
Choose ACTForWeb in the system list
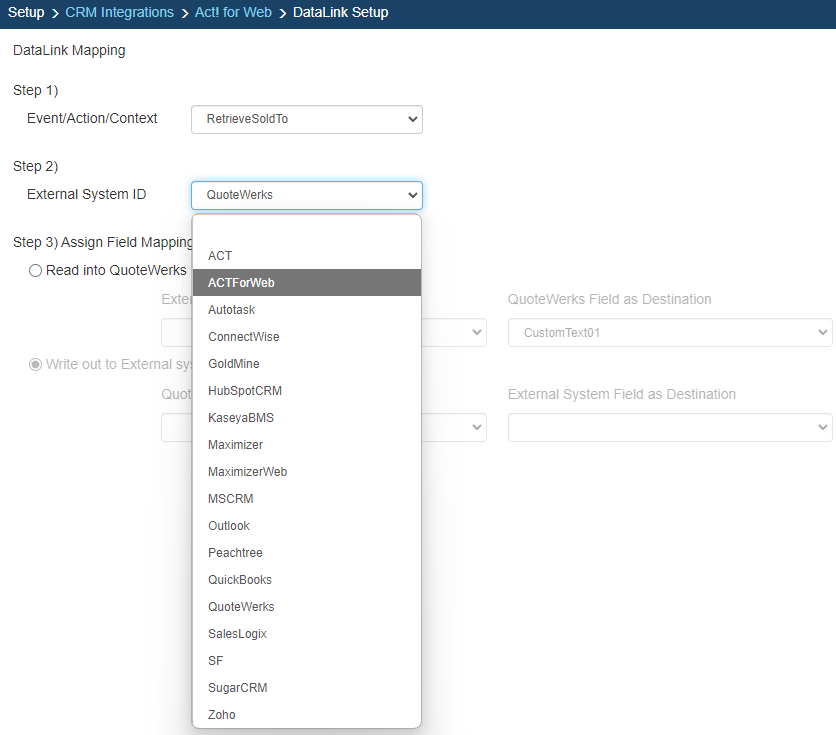pyautogui.click(x=241, y=283)
